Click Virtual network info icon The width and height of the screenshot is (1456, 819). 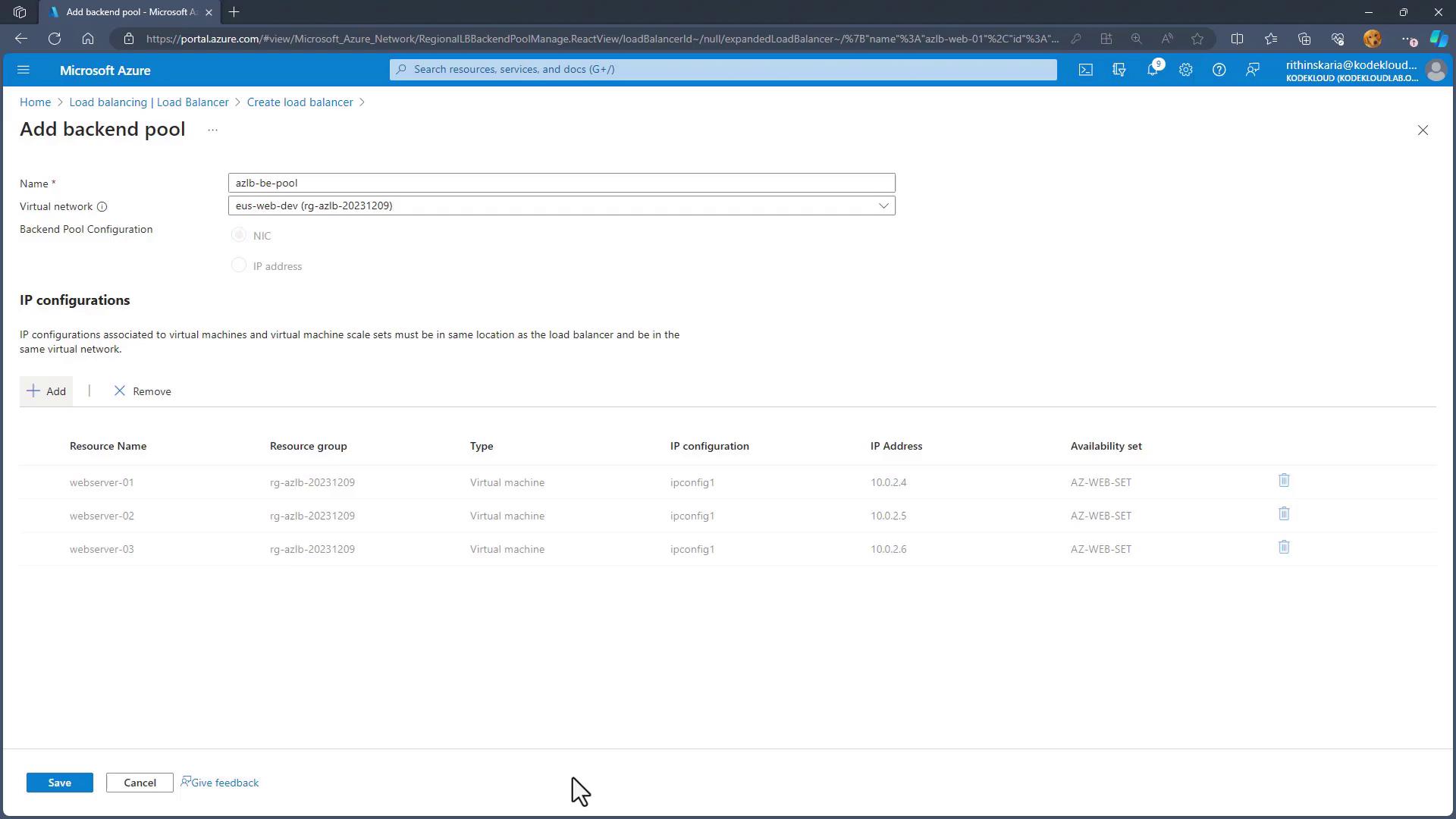102,207
